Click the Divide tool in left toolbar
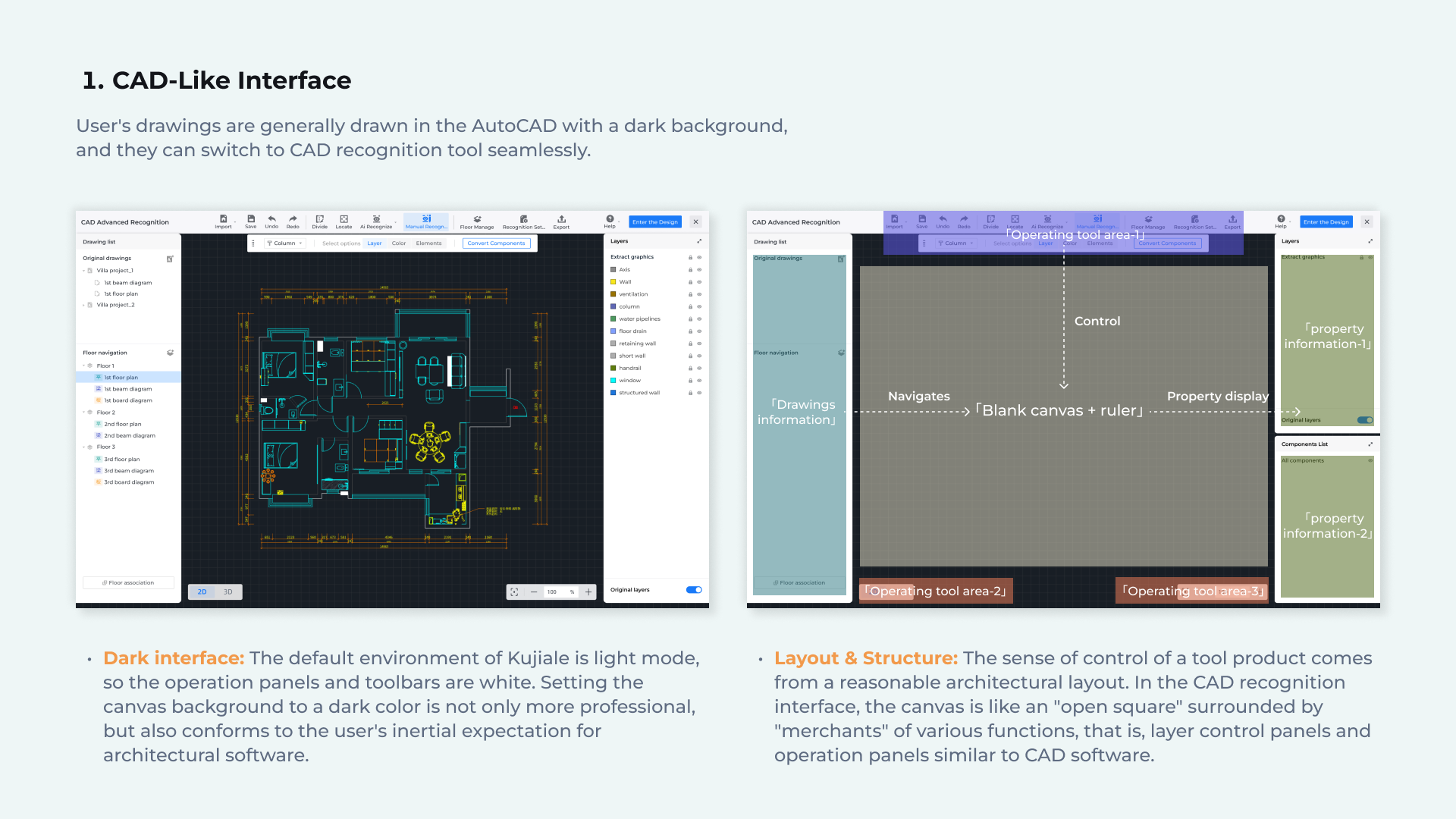Screen dimensions: 1456x819 tap(319, 219)
